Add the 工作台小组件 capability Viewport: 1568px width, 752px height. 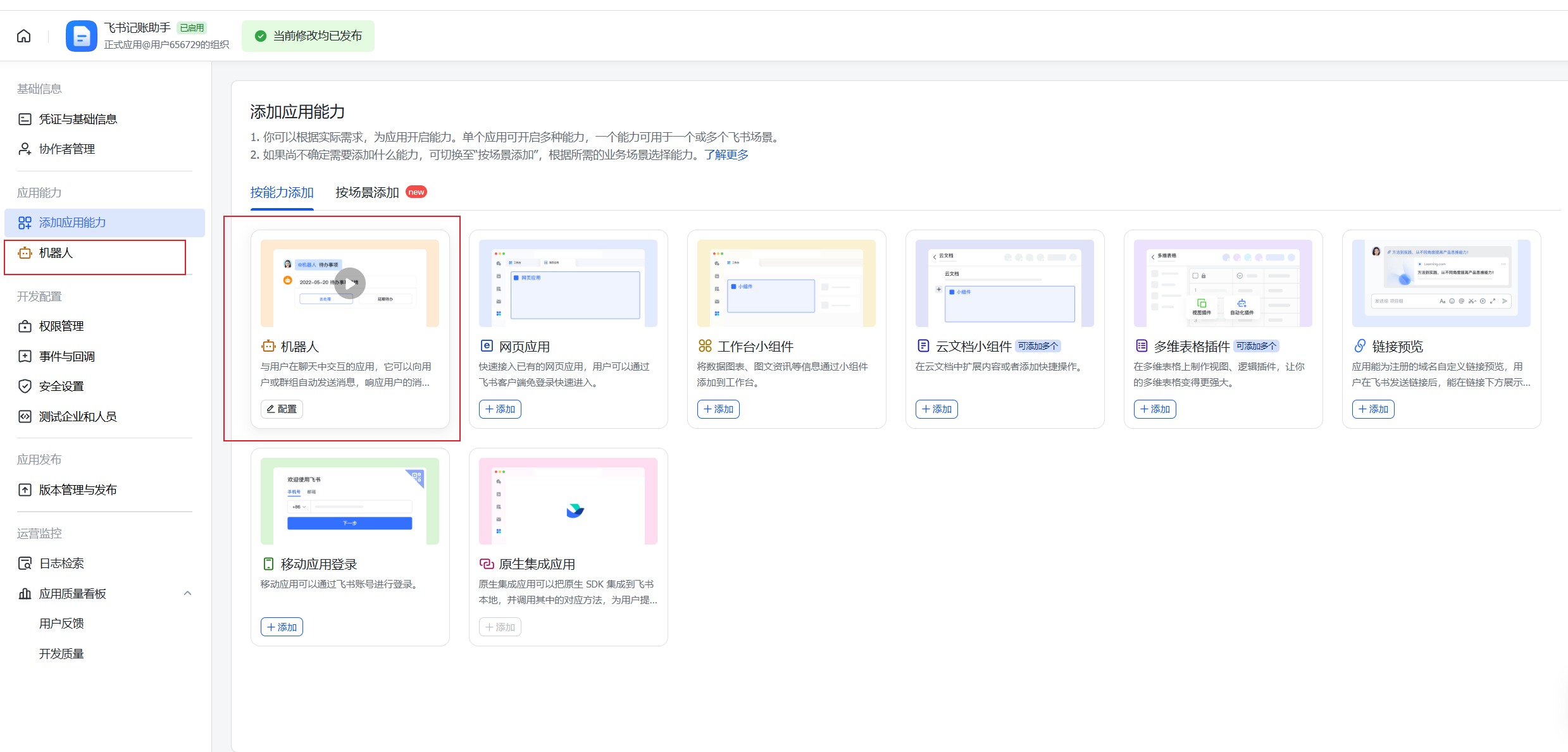pyautogui.click(x=718, y=409)
